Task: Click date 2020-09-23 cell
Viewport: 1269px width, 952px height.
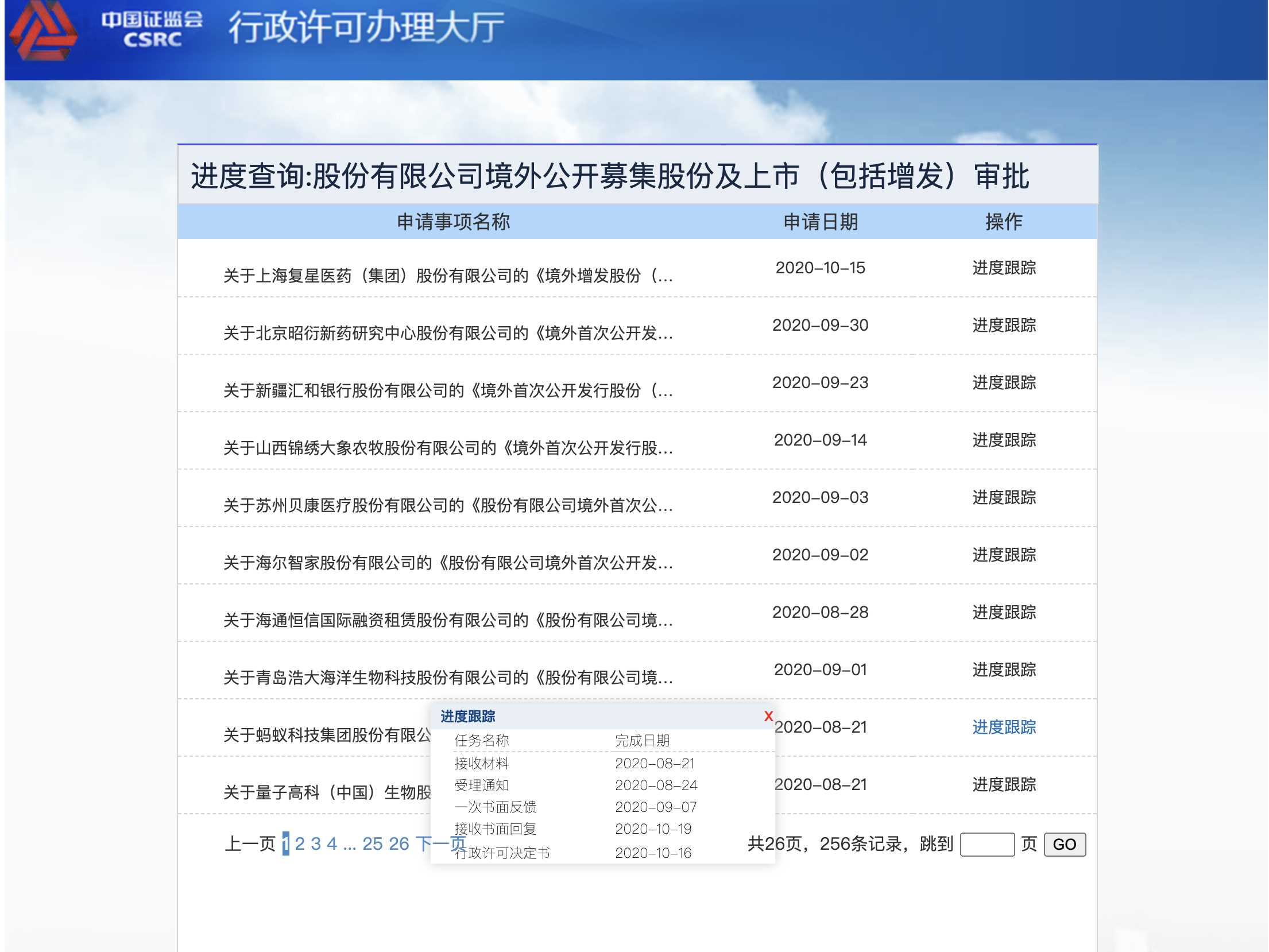Action: pos(820,382)
